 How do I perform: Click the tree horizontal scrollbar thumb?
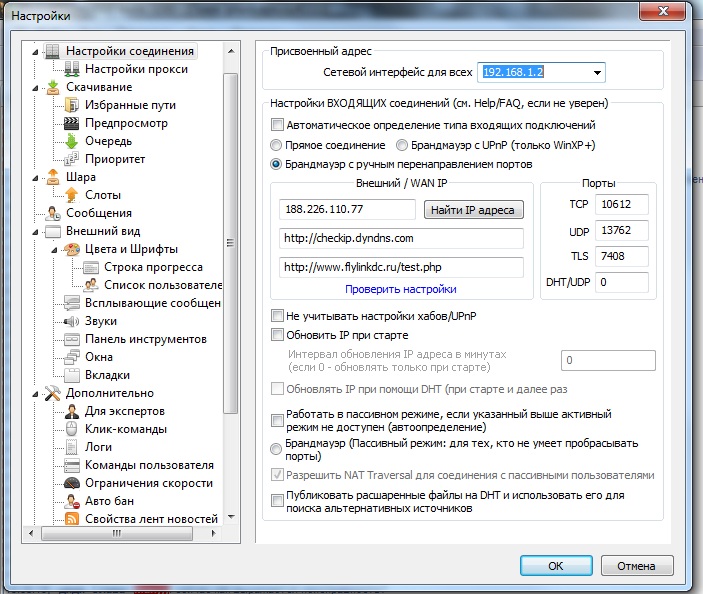coord(117,533)
